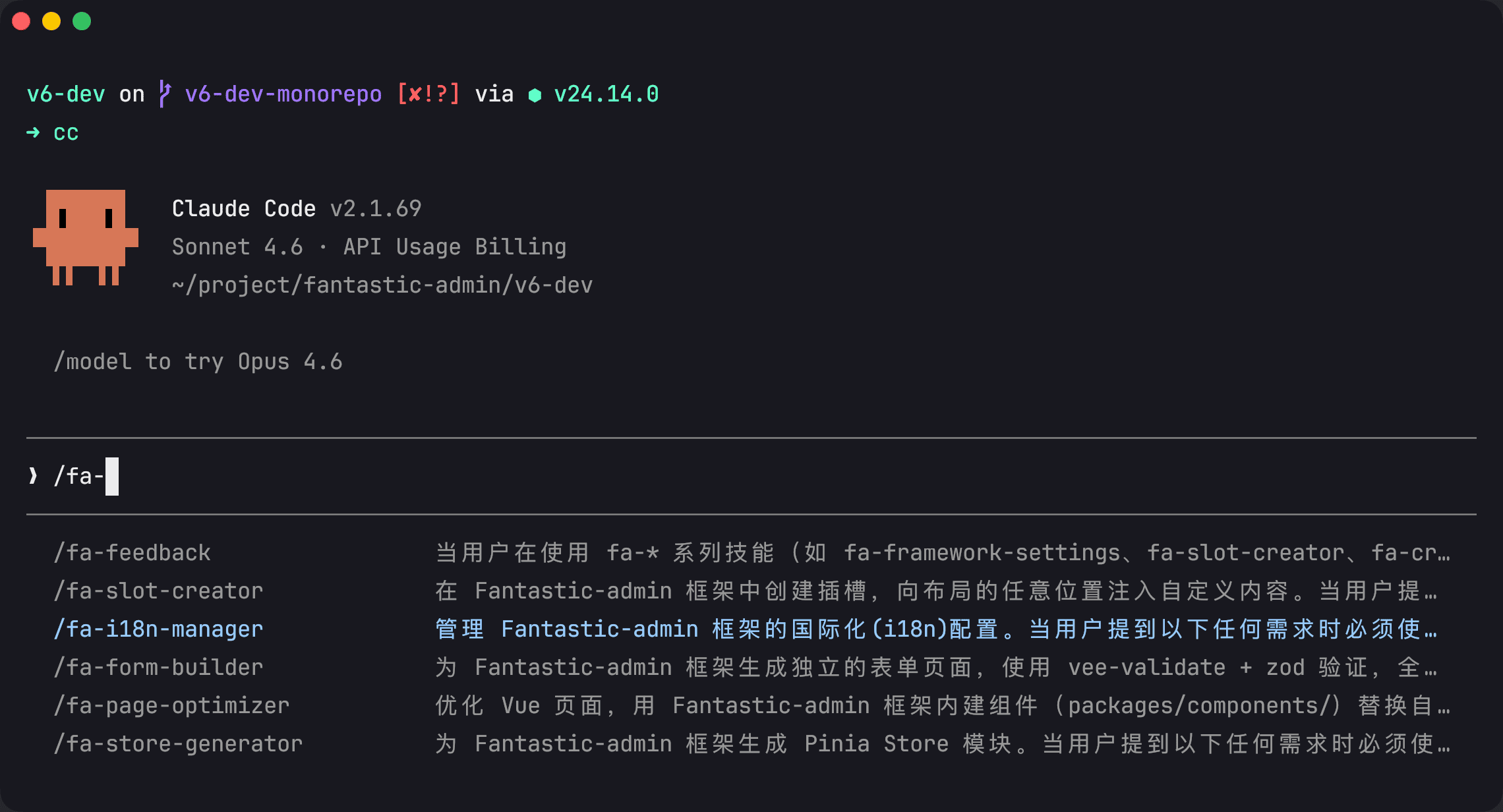Click the green arrow prompt symbol

pos(33,132)
